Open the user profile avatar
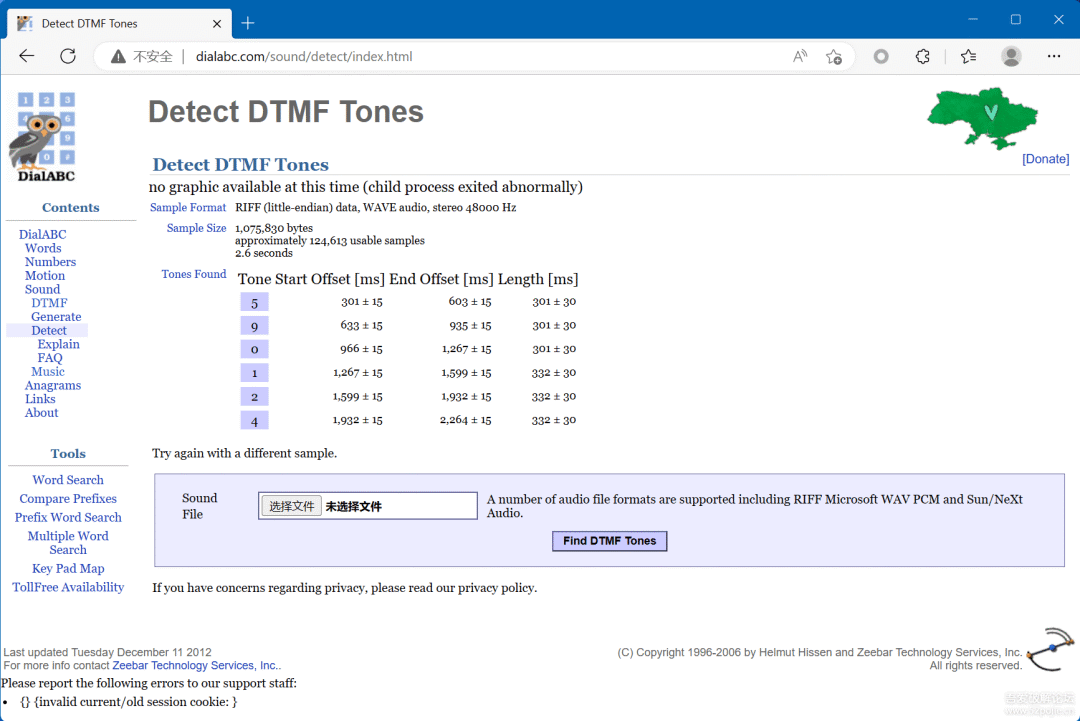Image resolution: width=1080 pixels, height=721 pixels. (1011, 56)
